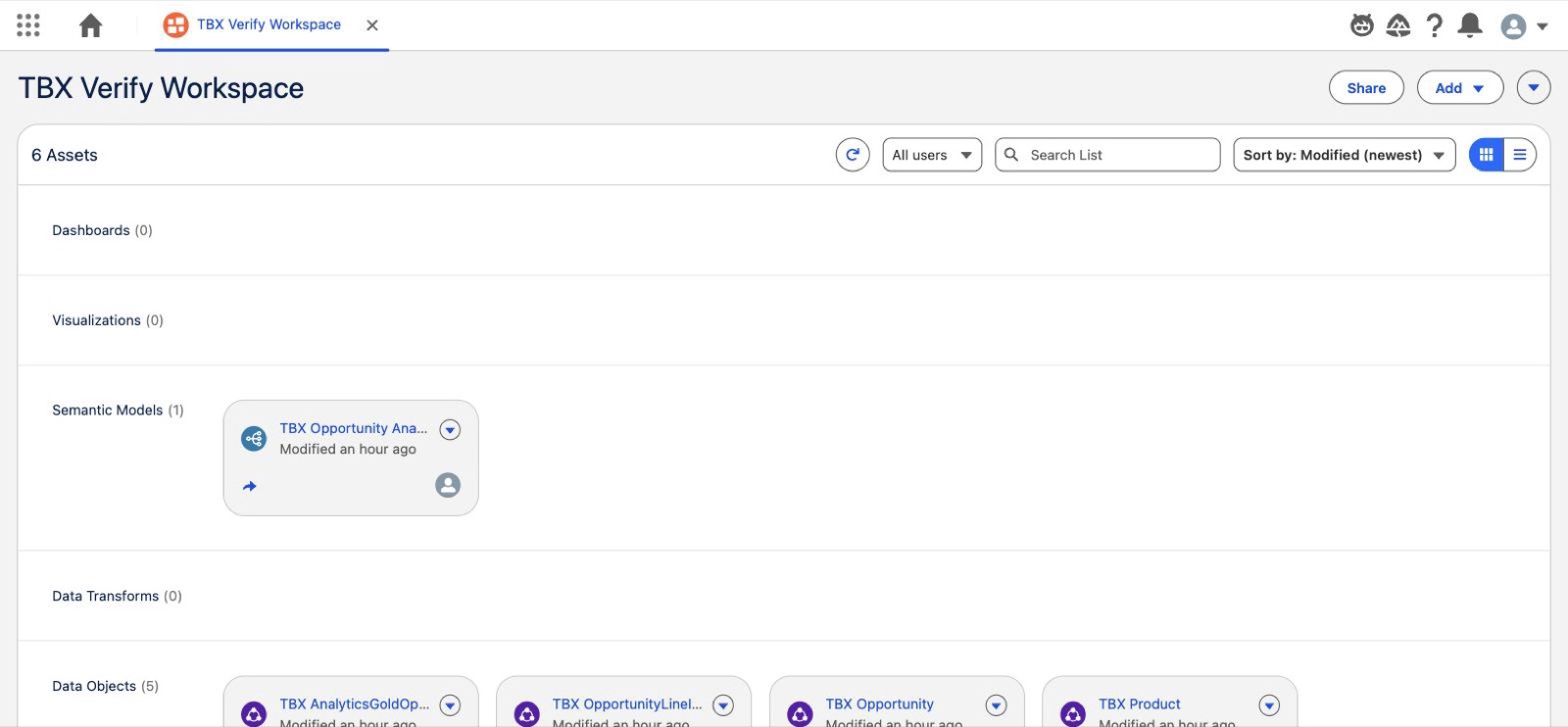Refresh the asset list
This screenshot has height=727, width=1568.
[x=853, y=155]
